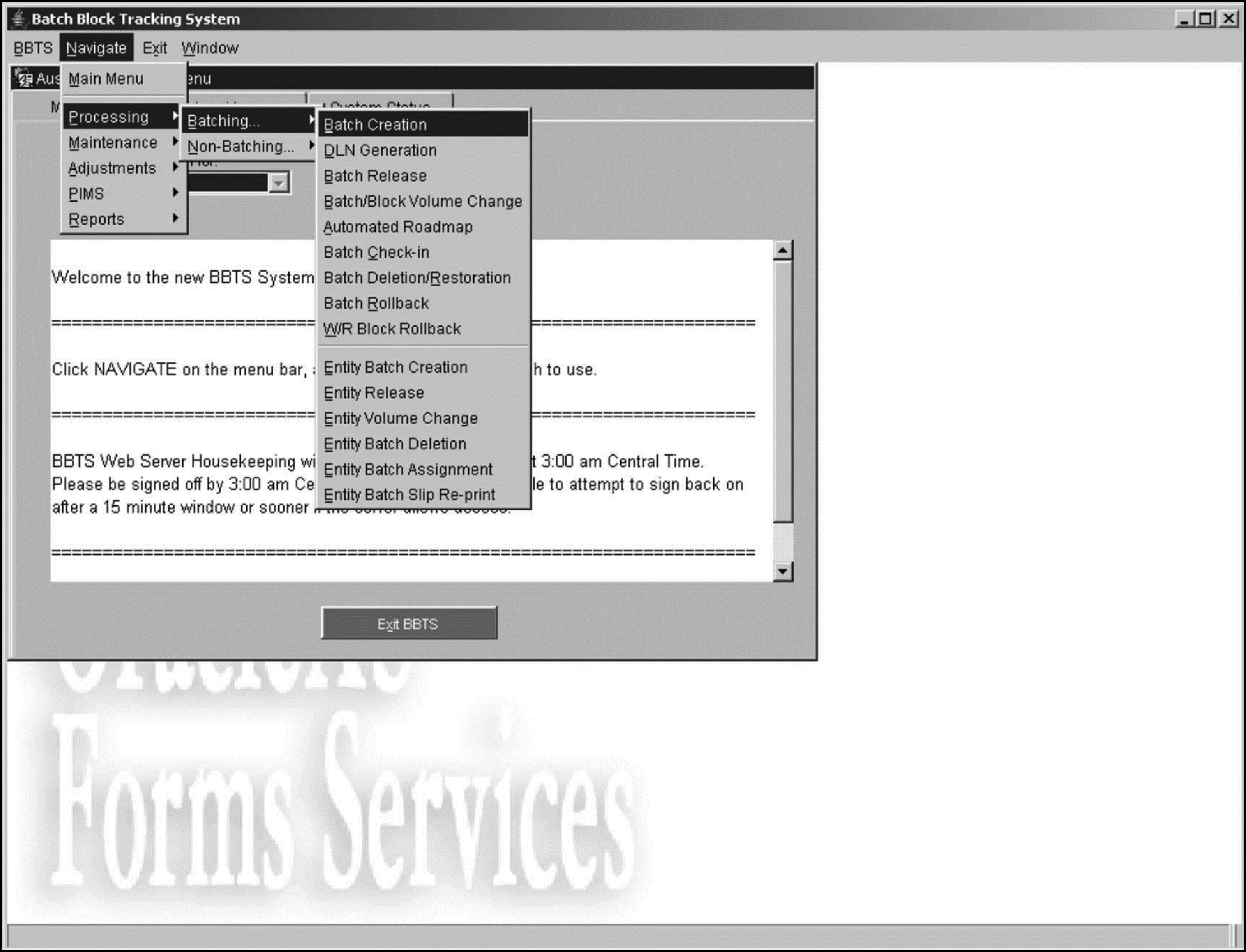Expand the Non-Batching submenu

click(241, 146)
